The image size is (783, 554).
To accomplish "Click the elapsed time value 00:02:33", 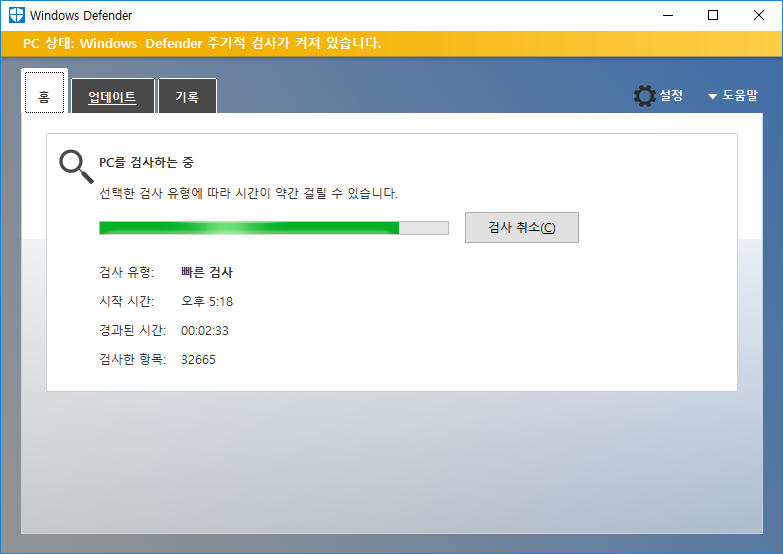I will (x=205, y=331).
